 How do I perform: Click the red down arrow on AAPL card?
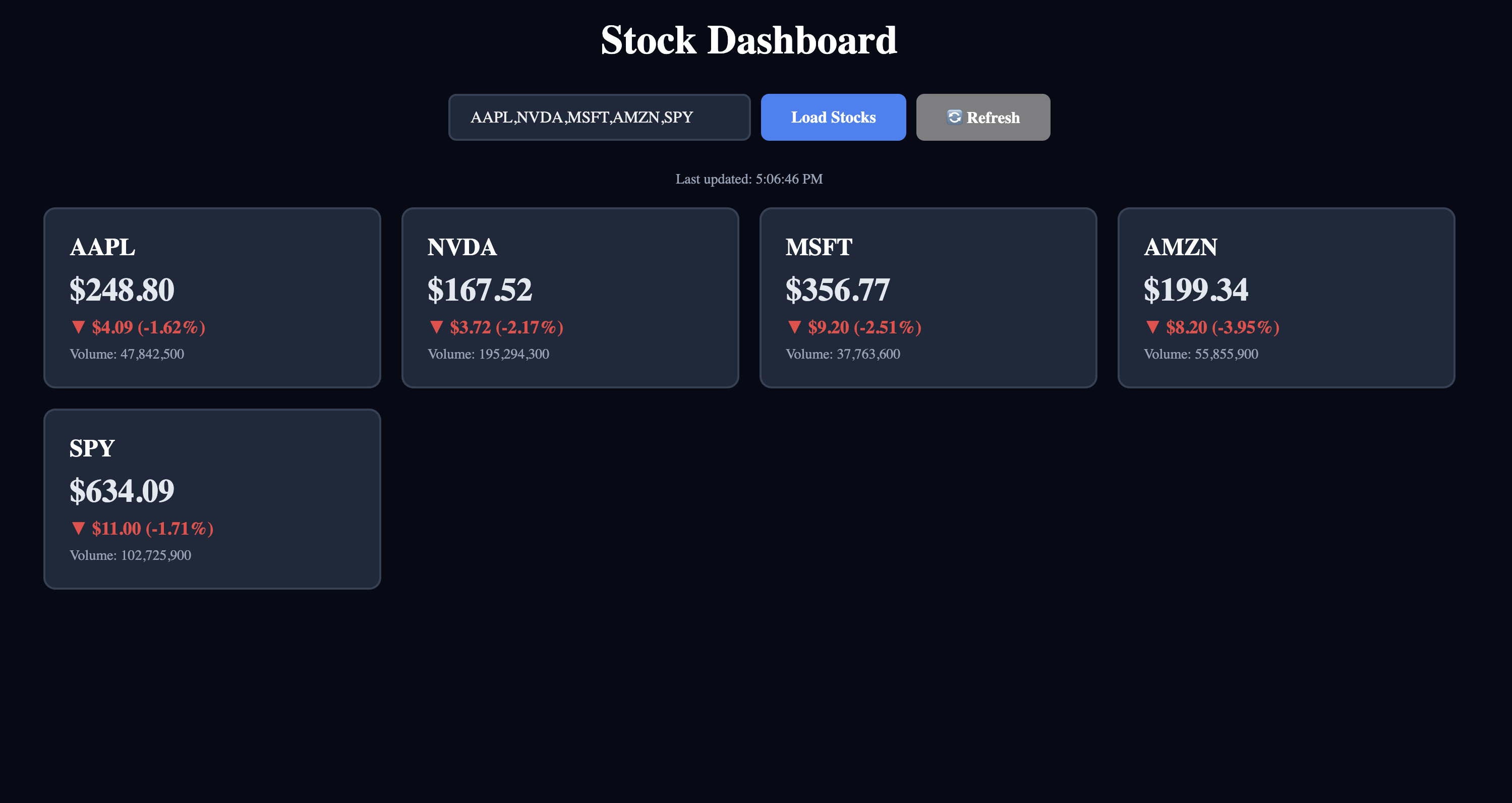(78, 327)
